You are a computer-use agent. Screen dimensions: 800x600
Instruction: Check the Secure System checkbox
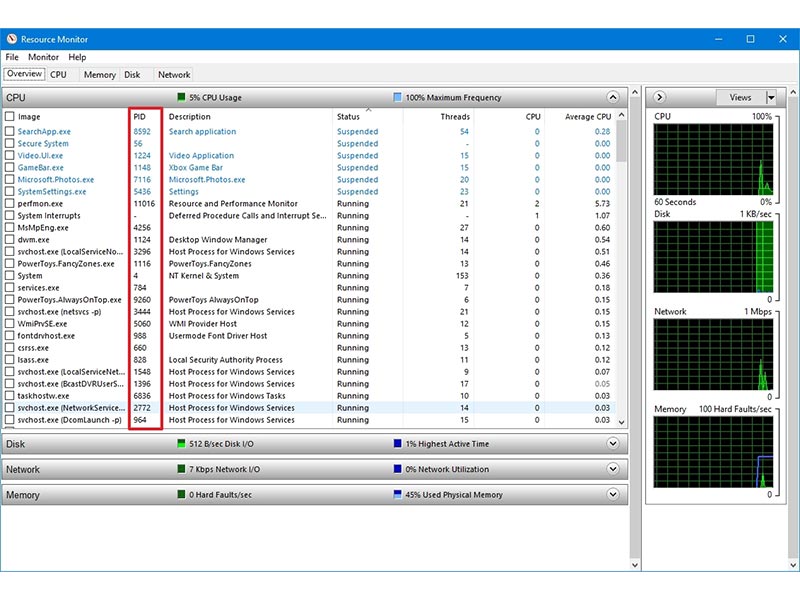pos(9,143)
